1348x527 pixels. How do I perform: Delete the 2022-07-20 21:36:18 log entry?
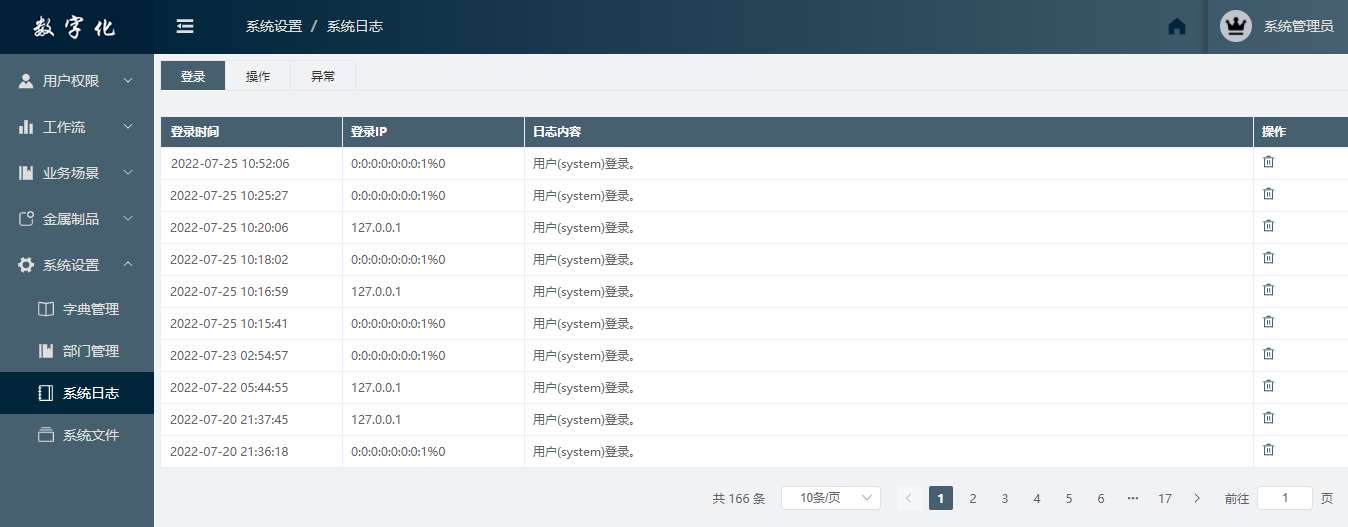[1268, 450]
